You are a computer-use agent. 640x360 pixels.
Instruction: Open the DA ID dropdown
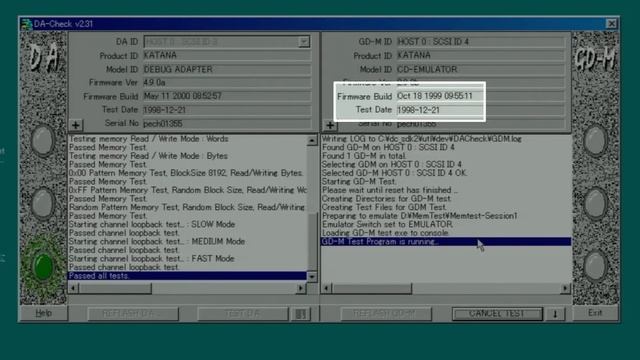tap(304, 42)
